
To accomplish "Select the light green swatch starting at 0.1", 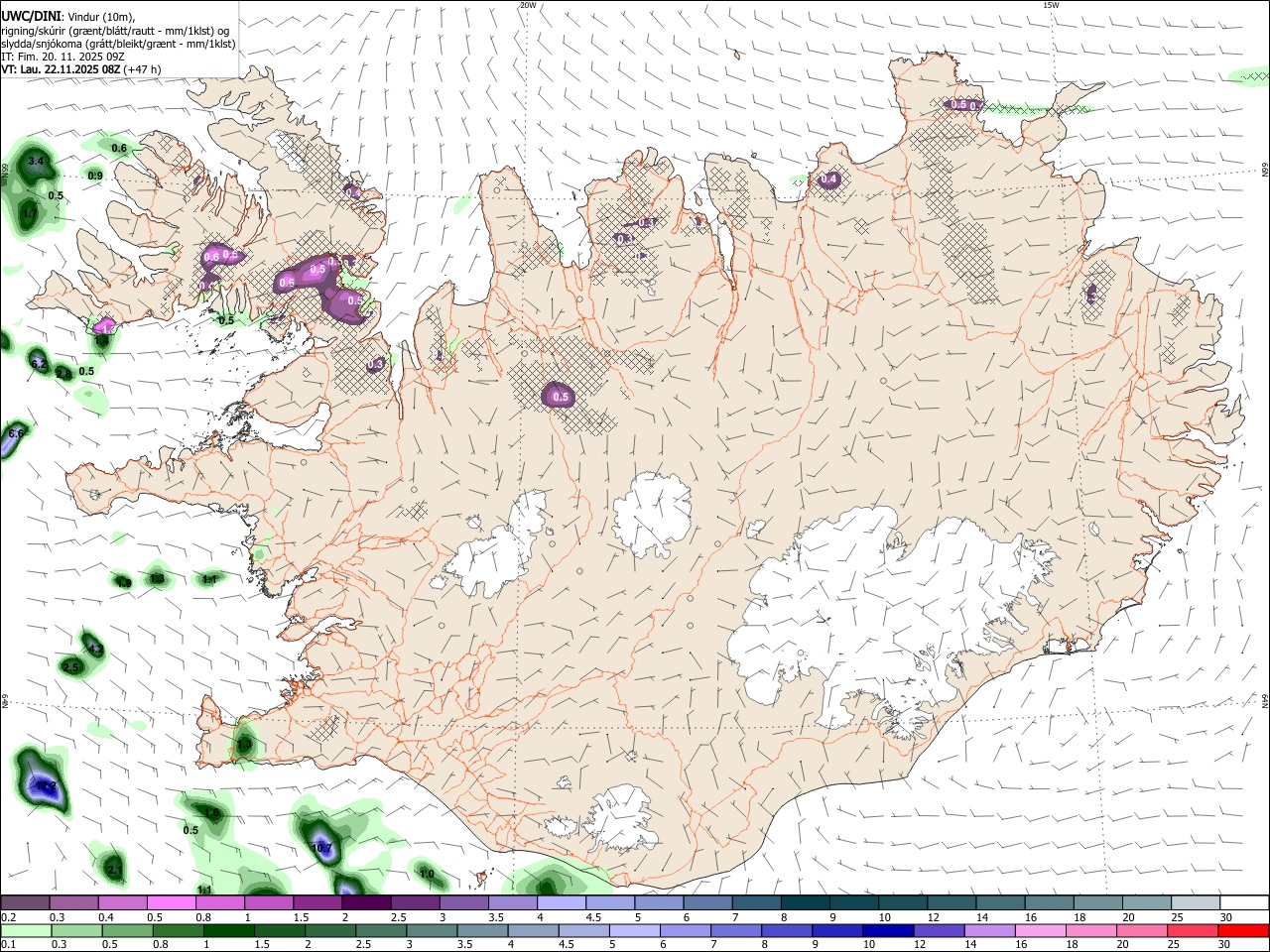I will pos(28,930).
